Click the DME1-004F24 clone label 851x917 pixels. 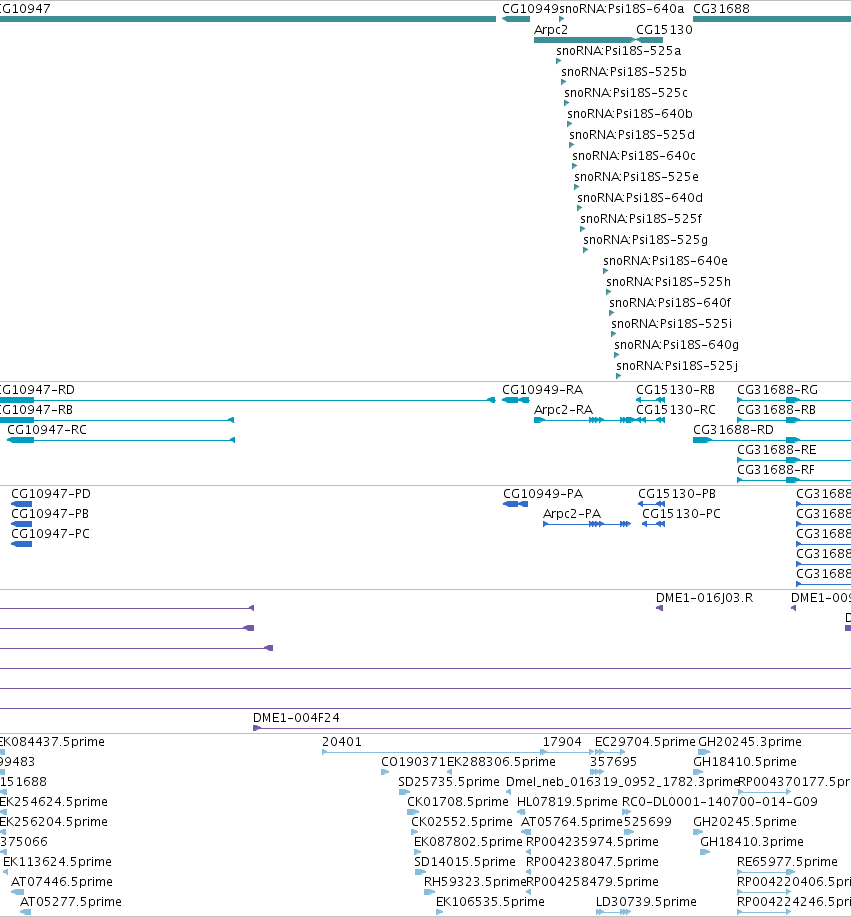click(296, 718)
